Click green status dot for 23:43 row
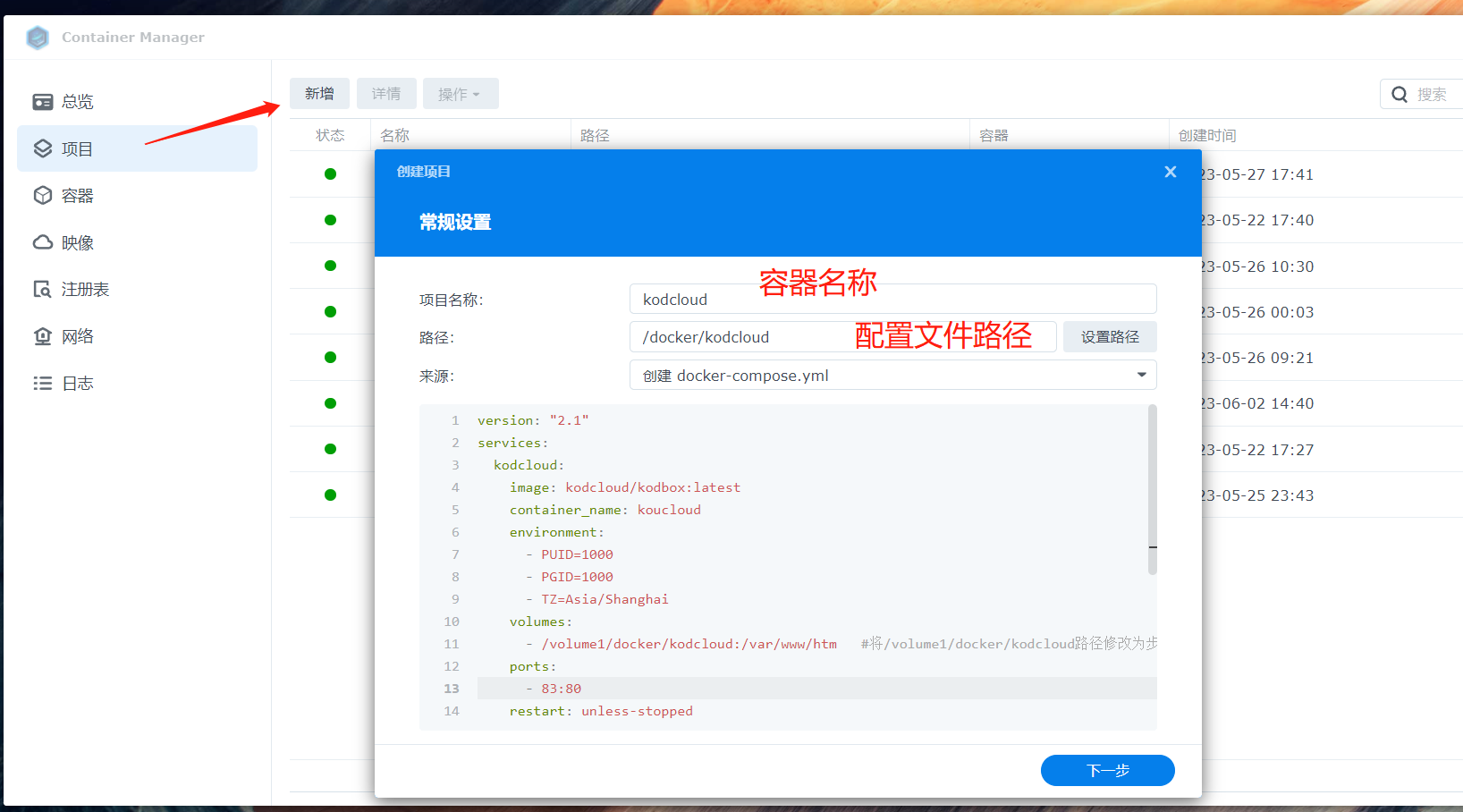Screen dimensions: 1463x812 coord(330,495)
